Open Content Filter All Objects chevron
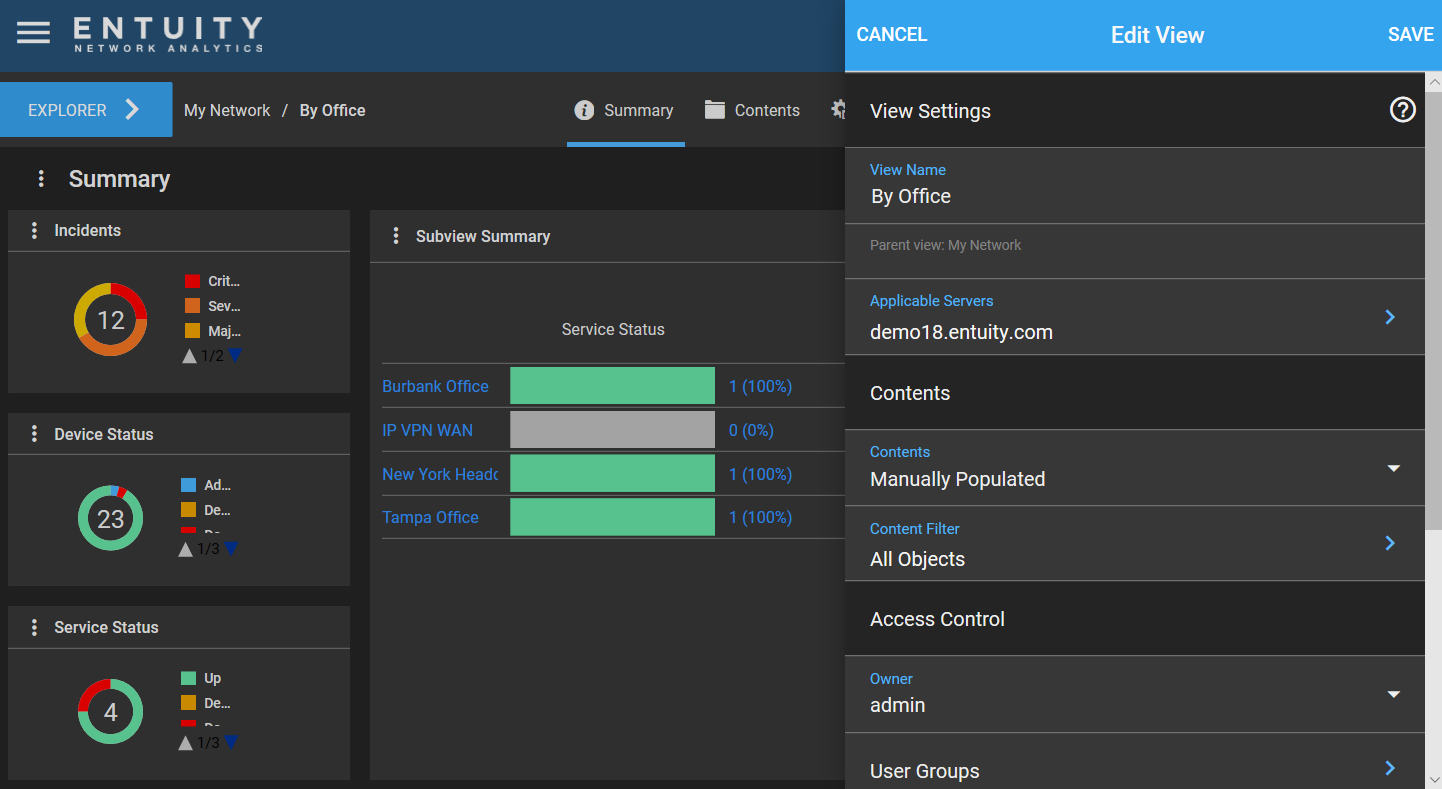Image resolution: width=1442 pixels, height=789 pixels. tap(1390, 543)
